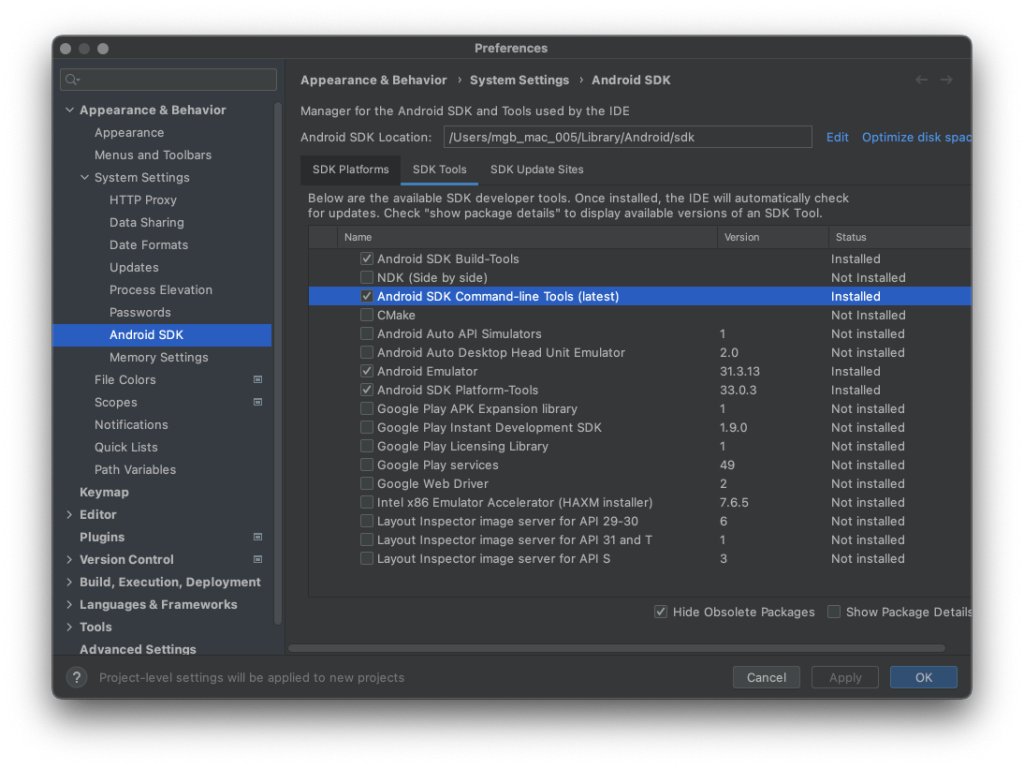Viewport: 1024px width, 768px height.
Task: Select Keymap in sidebar
Action: tap(104, 492)
